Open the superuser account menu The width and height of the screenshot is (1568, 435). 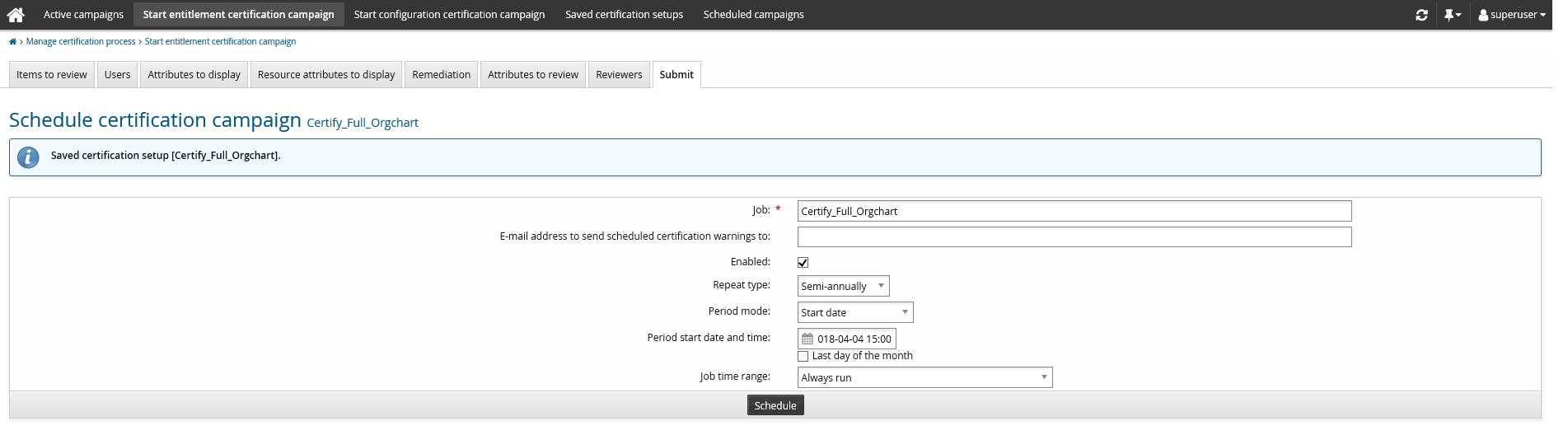point(1512,15)
